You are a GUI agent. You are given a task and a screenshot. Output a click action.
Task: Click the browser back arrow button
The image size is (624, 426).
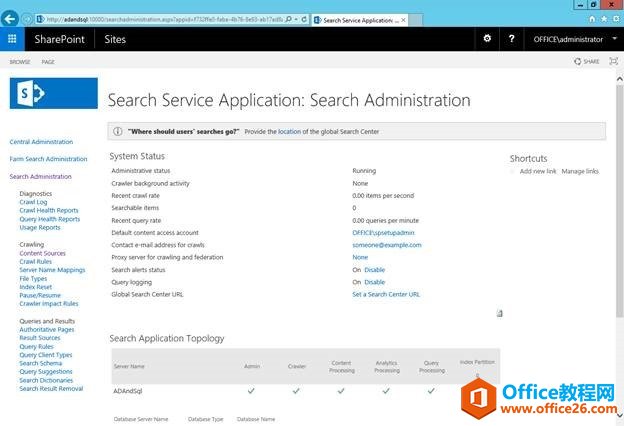(10, 18)
